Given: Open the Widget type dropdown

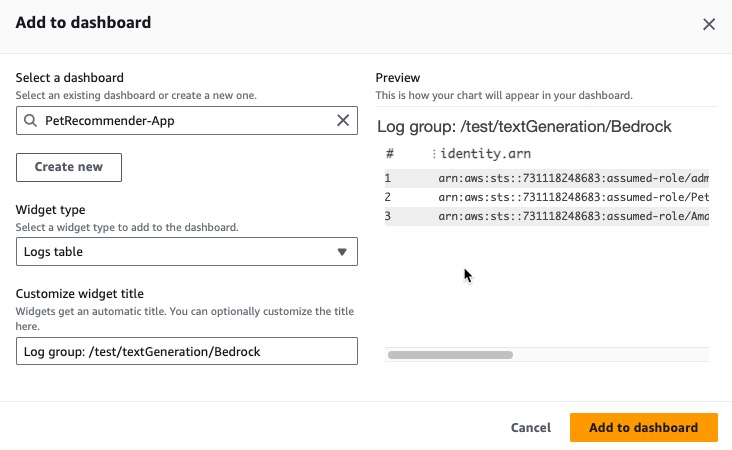Looking at the screenshot, I should coord(187,252).
